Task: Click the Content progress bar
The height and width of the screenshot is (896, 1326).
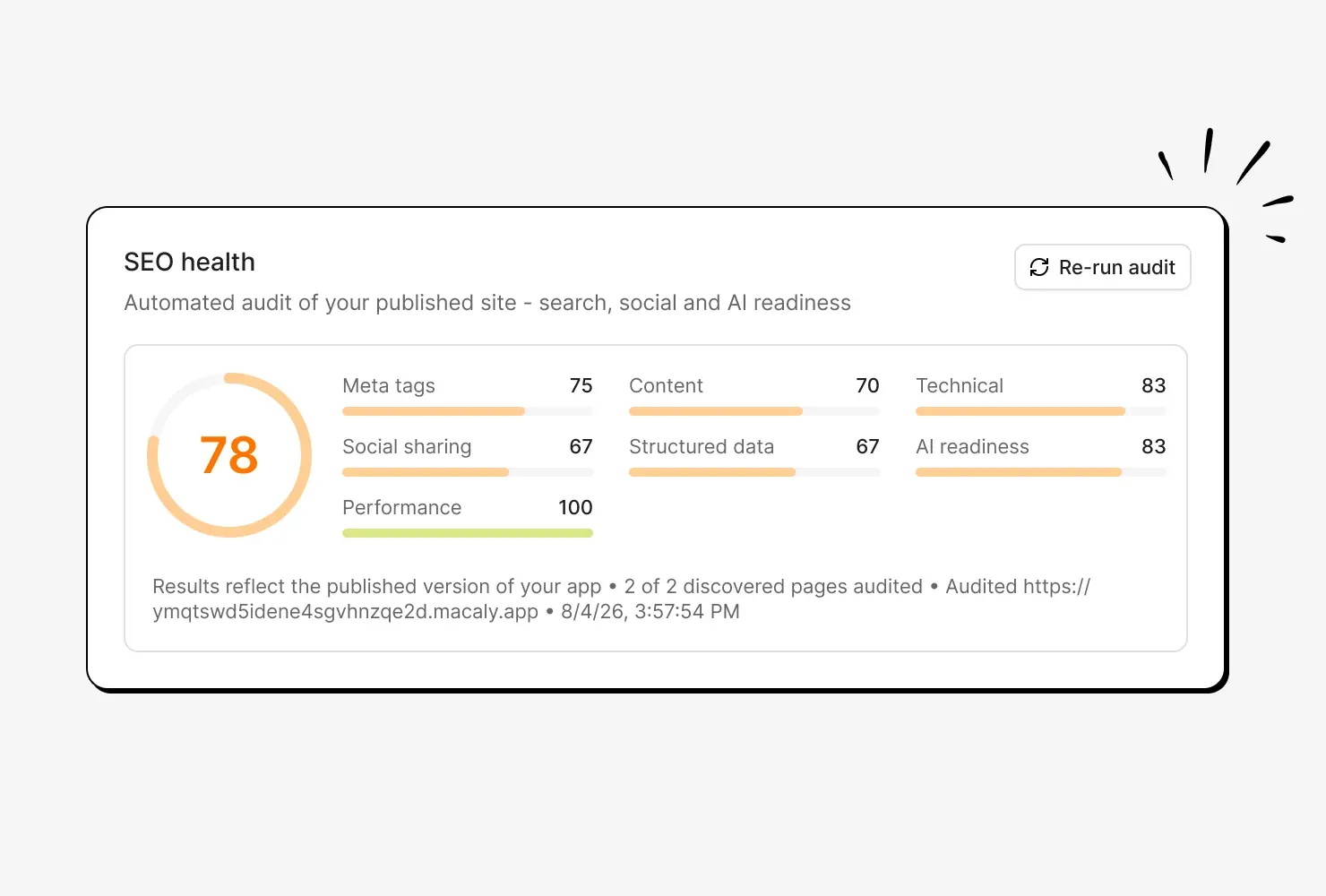Action: [754, 411]
